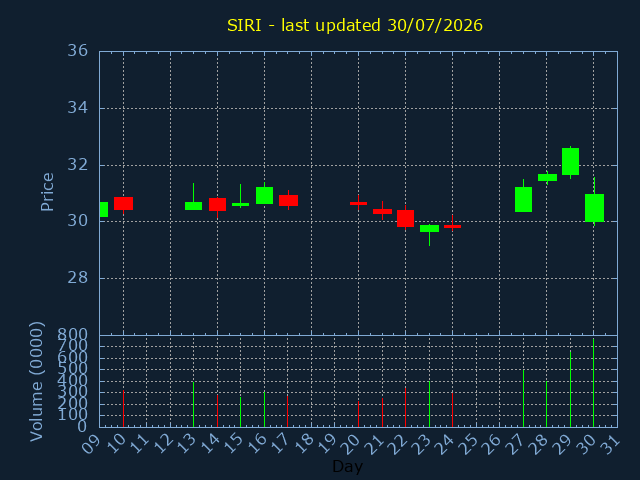Select the day 17 red candle body
640x480 pixels.
coord(288,200)
